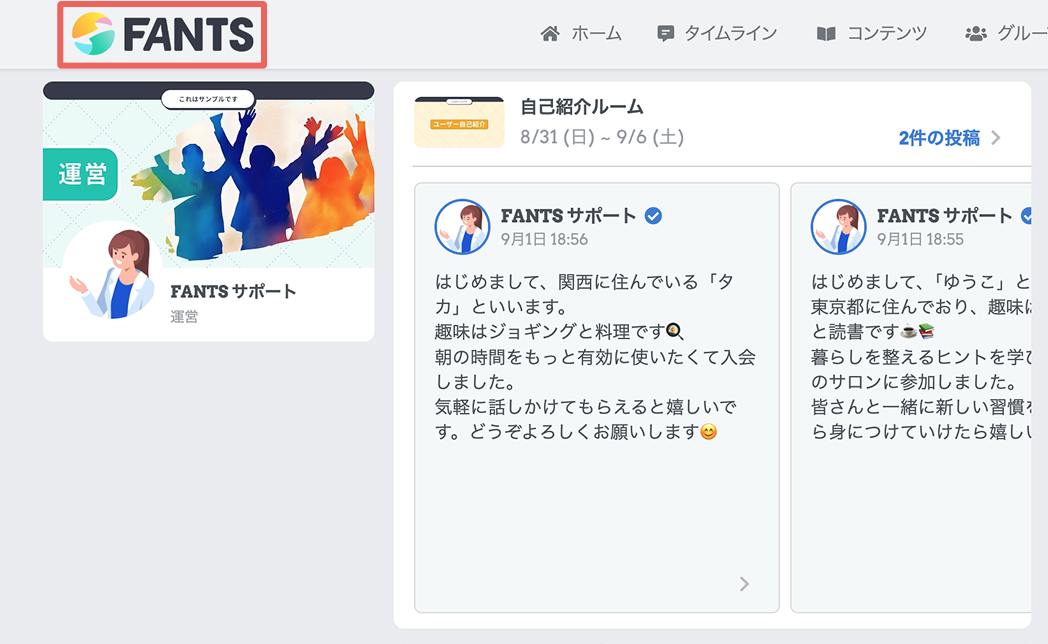Click the group people icon
This screenshot has width=1048, height=644.
[x=976, y=33]
